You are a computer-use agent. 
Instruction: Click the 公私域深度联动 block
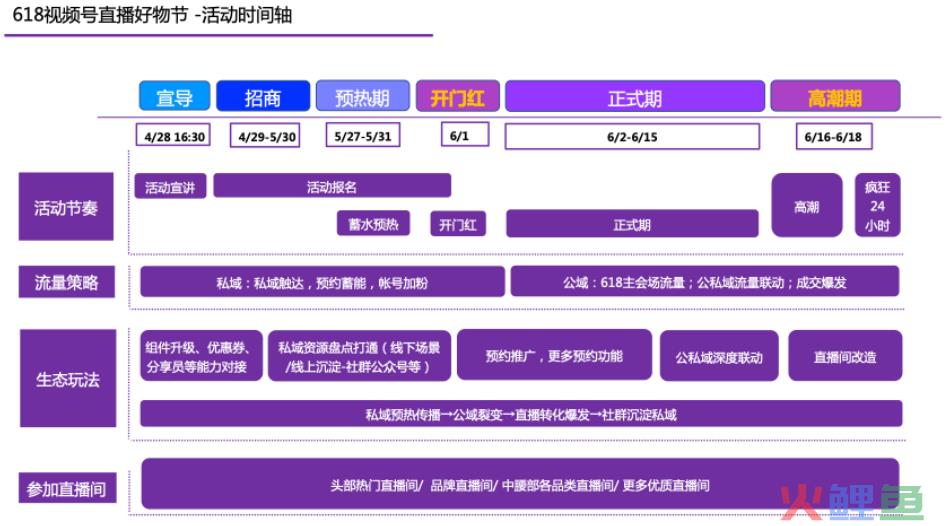pos(719,356)
